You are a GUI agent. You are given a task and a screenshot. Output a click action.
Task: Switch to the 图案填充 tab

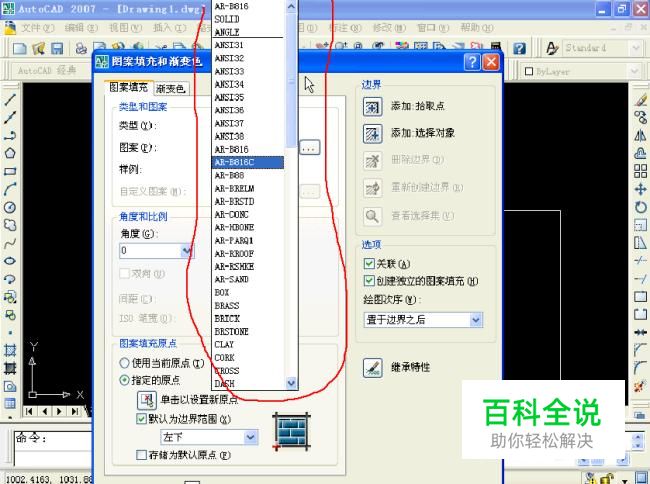tap(129, 87)
